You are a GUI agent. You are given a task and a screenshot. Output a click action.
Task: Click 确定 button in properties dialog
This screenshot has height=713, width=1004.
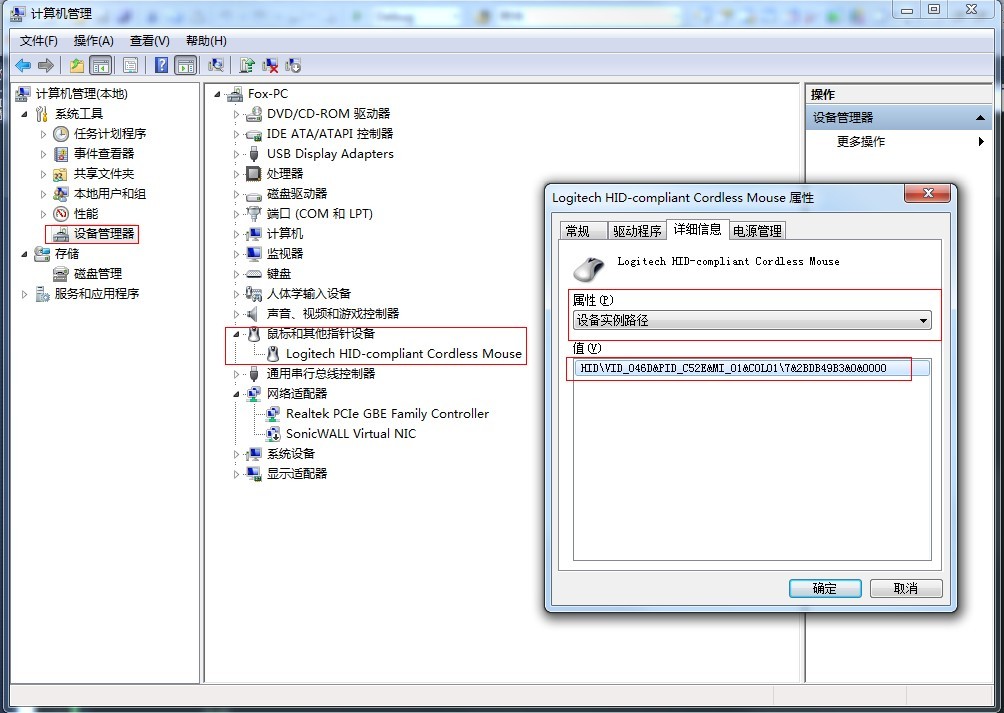(x=825, y=589)
